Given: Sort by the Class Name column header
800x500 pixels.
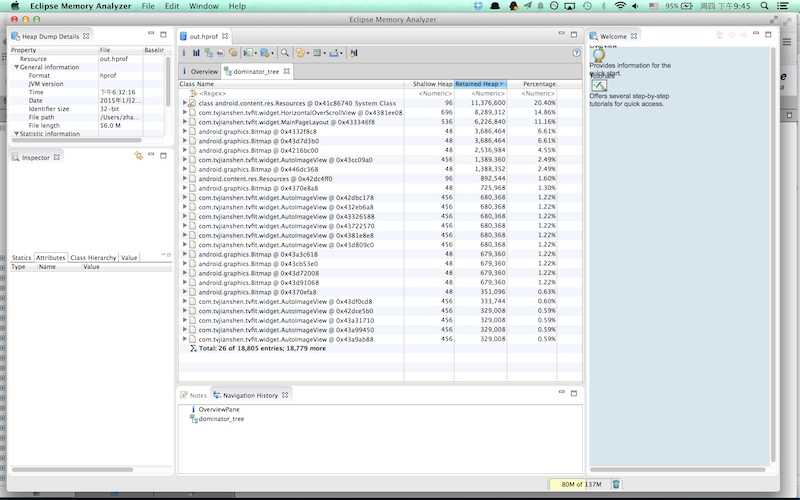Looking at the screenshot, I should click(x=291, y=84).
